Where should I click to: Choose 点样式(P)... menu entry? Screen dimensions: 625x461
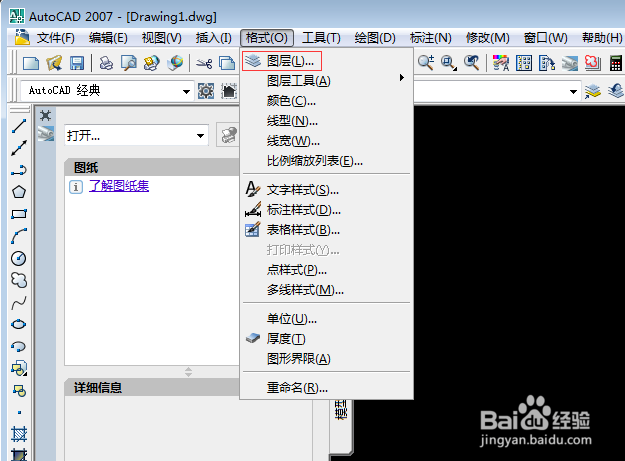[x=326, y=270]
